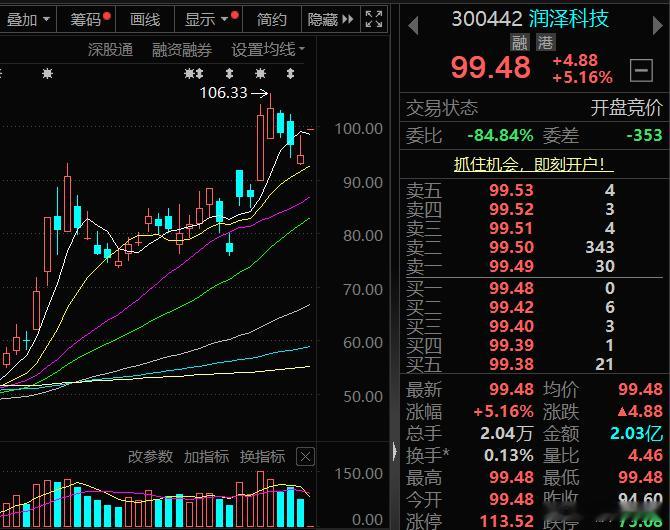Viewport: 670px width, 530px height.
Task: Click the 卖一 price 99.49
Action: point(511,266)
